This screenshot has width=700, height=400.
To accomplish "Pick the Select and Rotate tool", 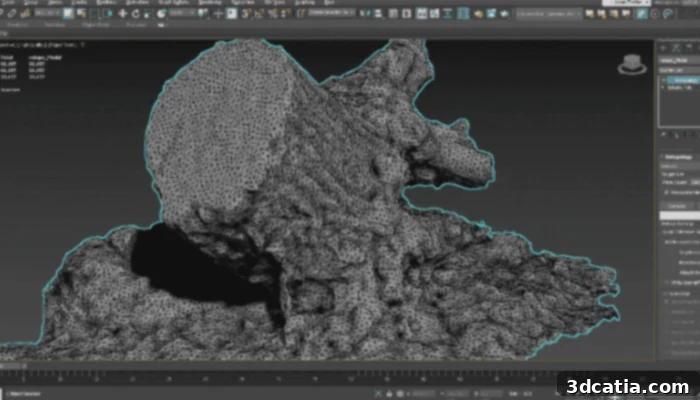I will point(135,13).
